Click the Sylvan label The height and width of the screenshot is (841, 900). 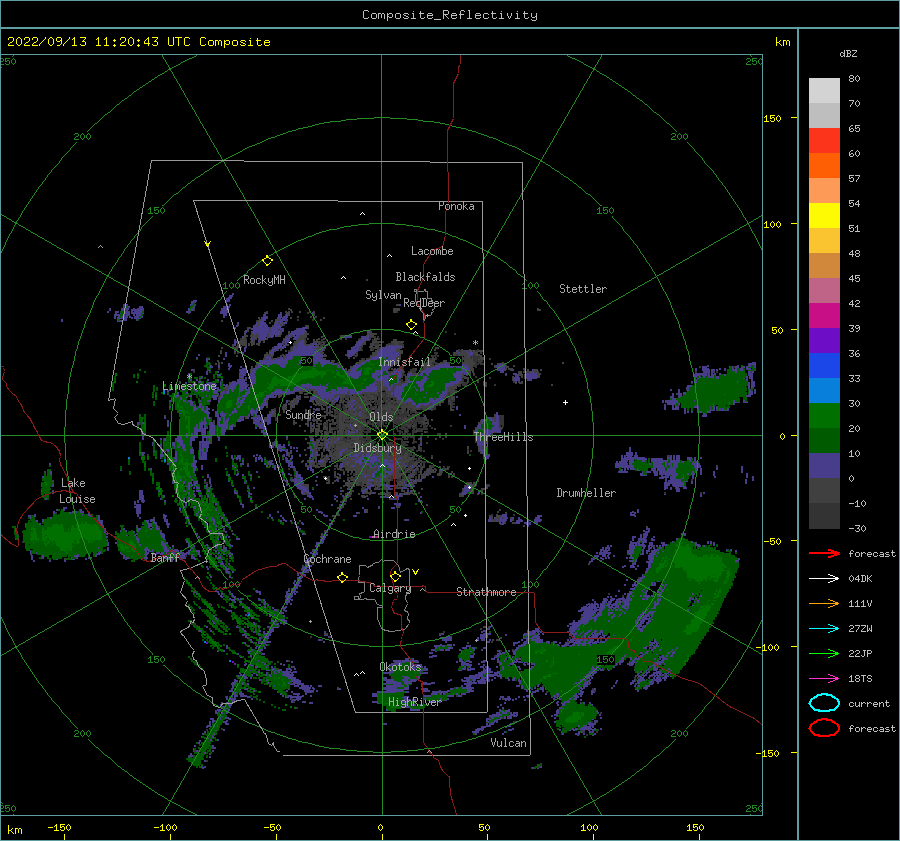(383, 295)
